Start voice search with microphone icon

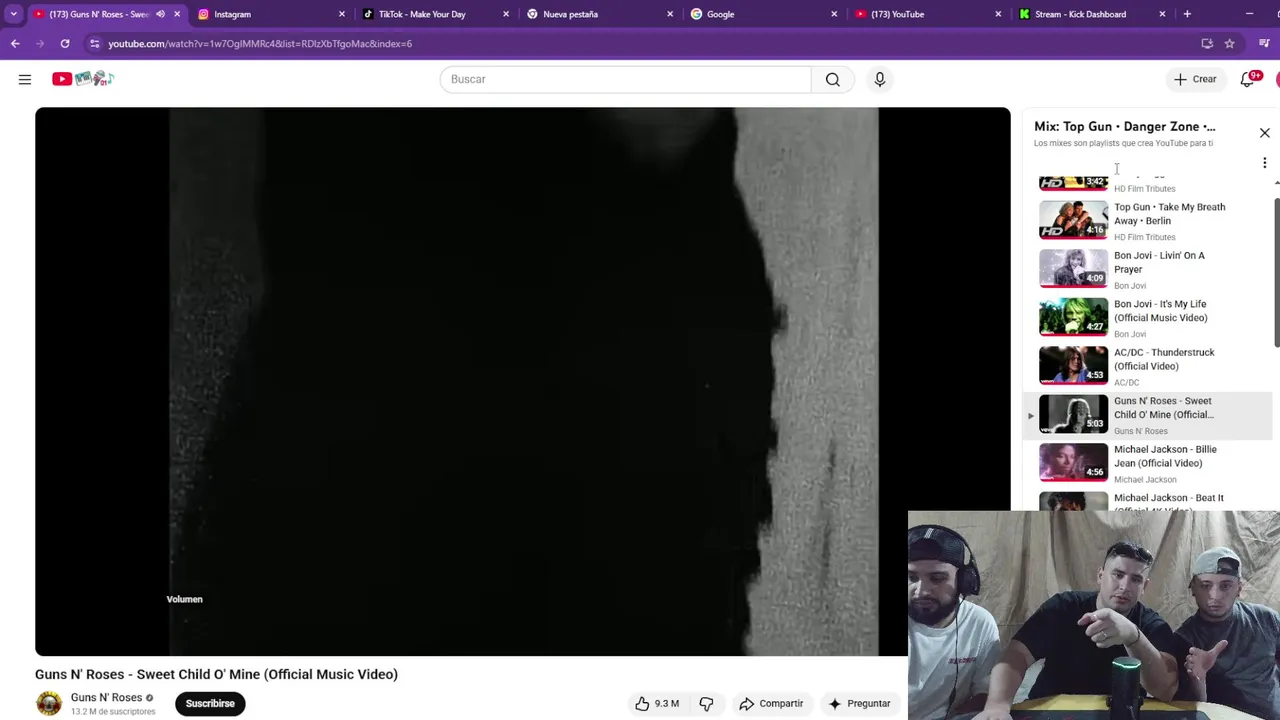tap(880, 79)
